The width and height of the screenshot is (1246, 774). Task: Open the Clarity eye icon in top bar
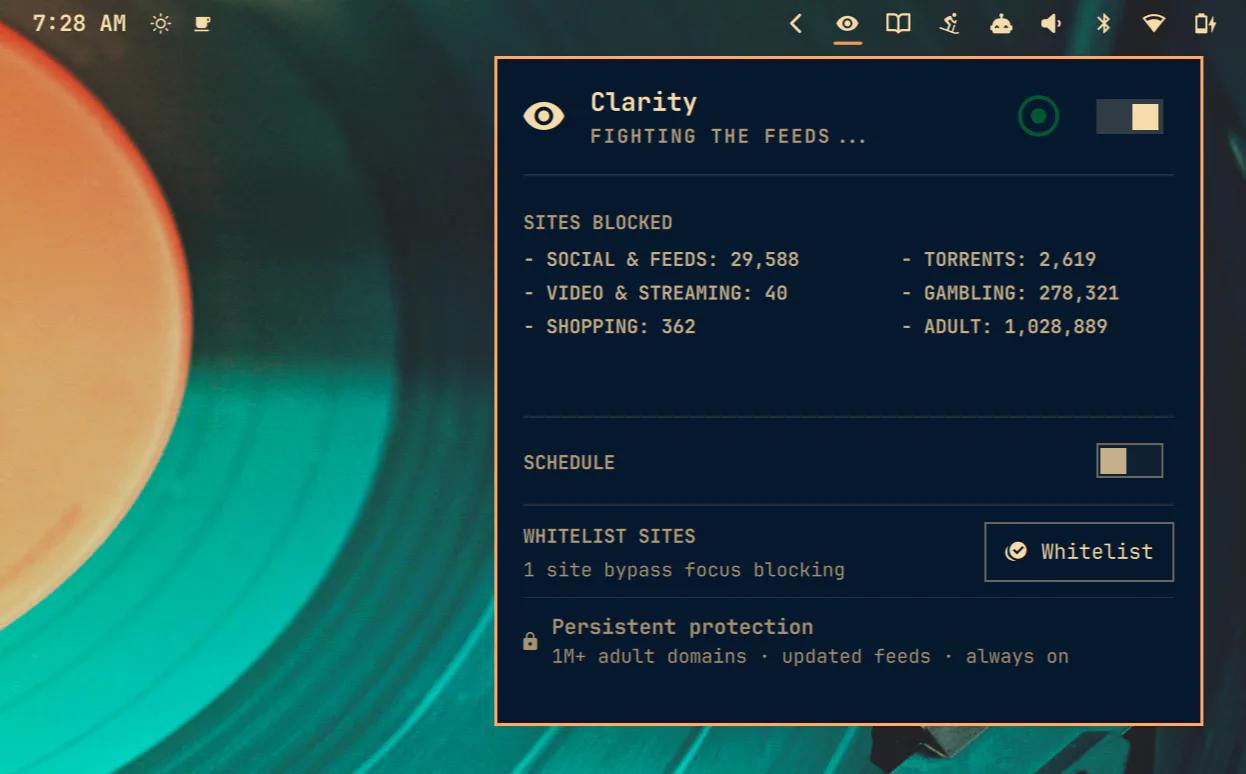pos(848,23)
